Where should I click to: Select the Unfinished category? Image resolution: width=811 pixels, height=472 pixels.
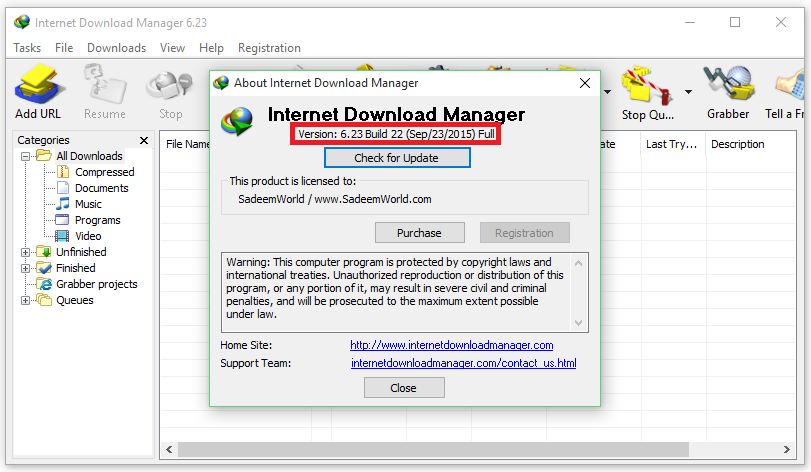point(81,252)
